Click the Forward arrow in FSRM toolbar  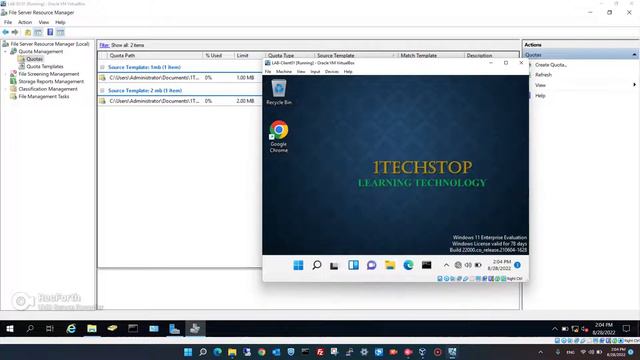pos(15,32)
